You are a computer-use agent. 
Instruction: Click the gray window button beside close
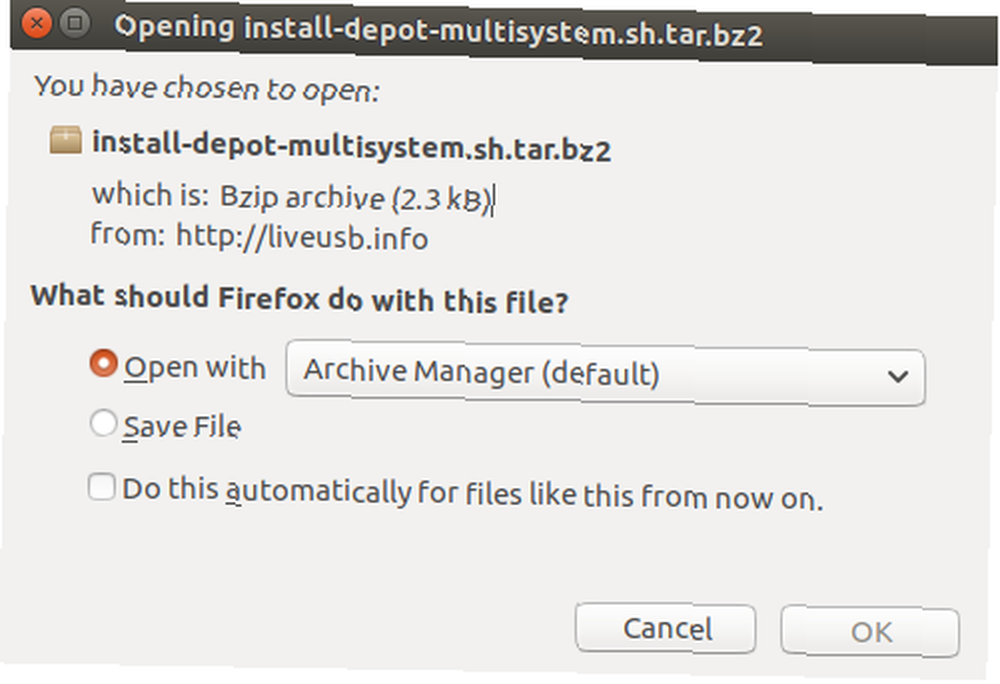(75, 24)
